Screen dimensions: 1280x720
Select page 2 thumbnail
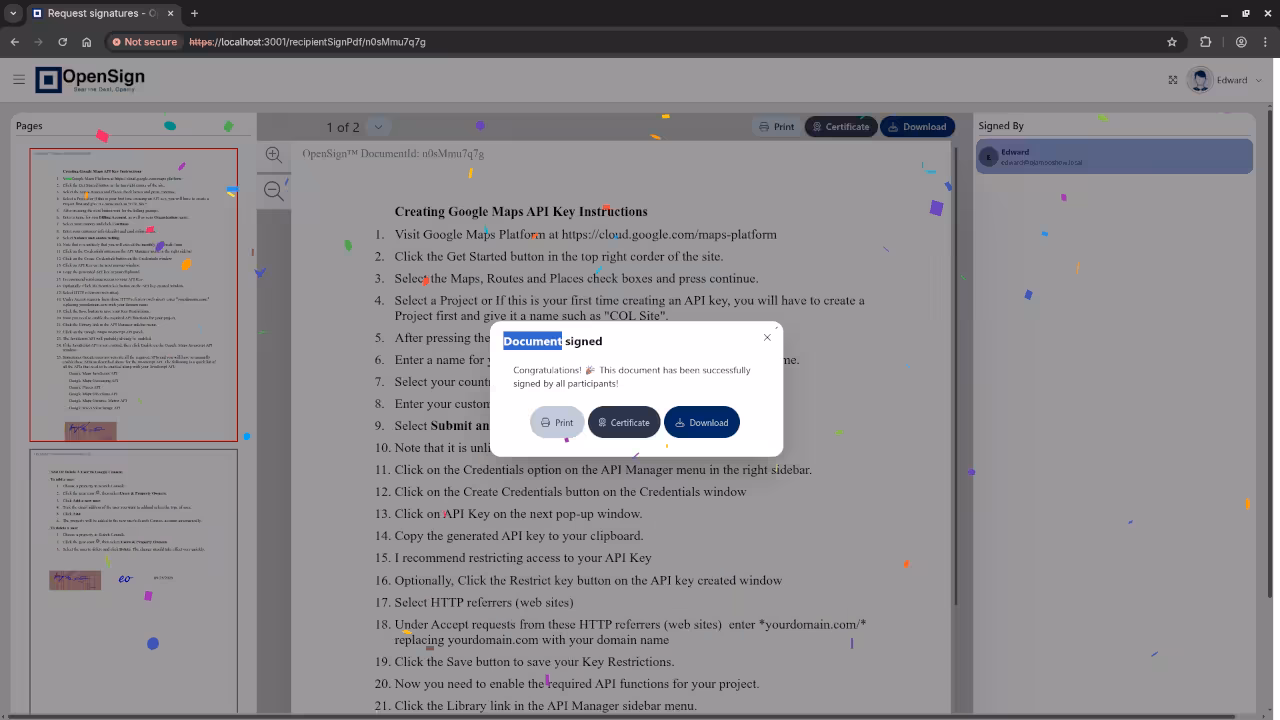tap(133, 580)
